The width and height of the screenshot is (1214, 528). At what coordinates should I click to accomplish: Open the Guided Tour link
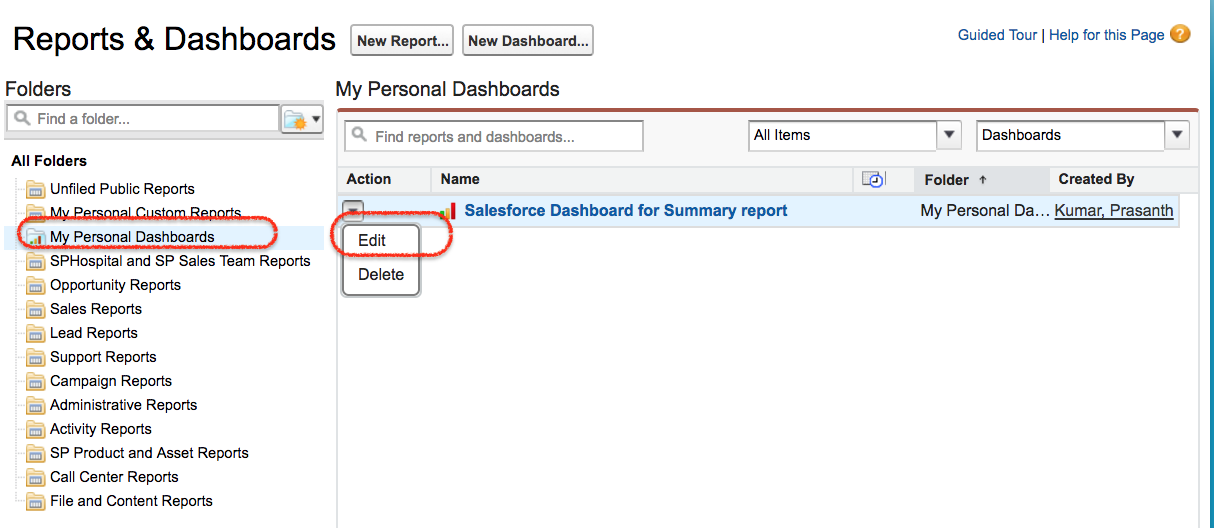(997, 35)
